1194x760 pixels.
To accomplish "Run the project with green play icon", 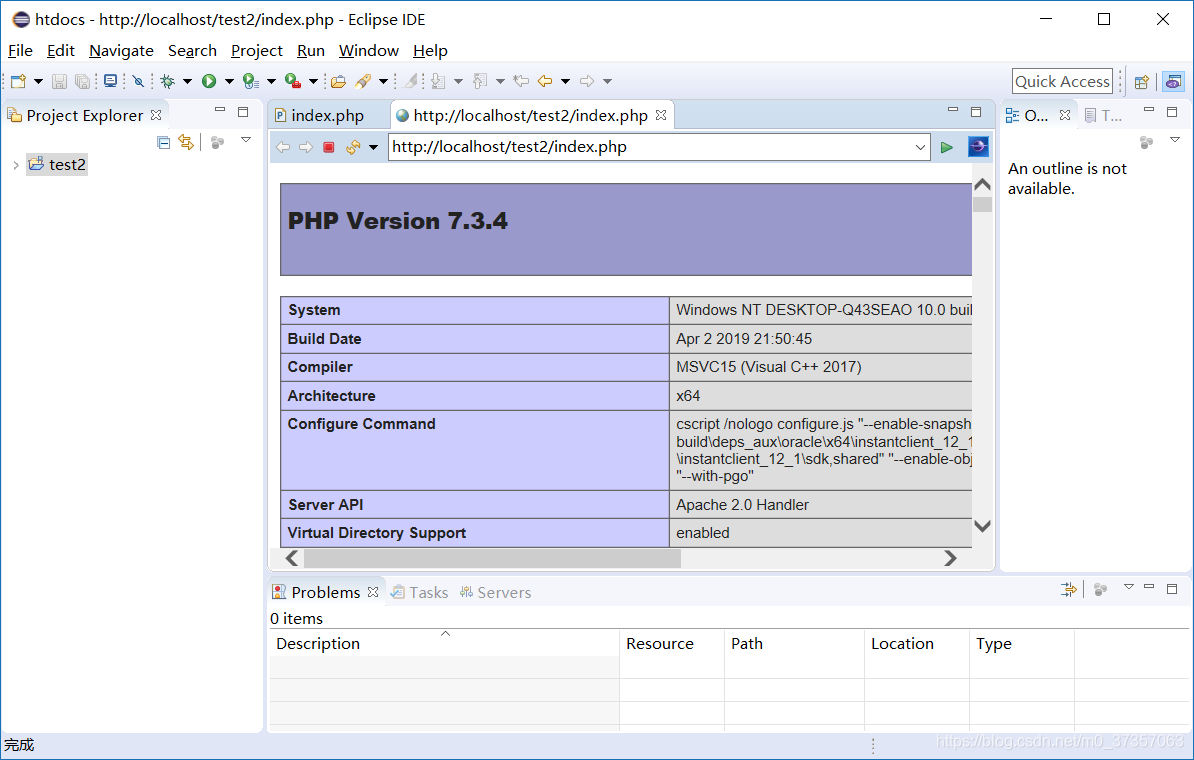I will [x=209, y=81].
